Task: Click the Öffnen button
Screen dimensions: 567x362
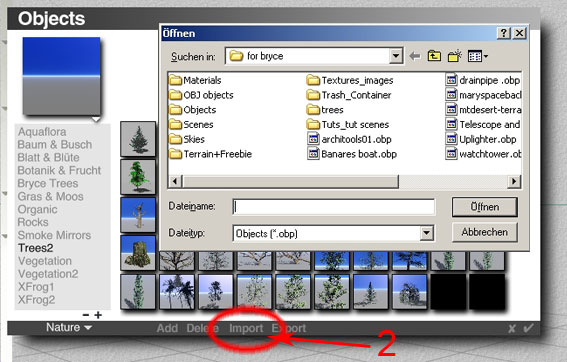Action: click(485, 207)
